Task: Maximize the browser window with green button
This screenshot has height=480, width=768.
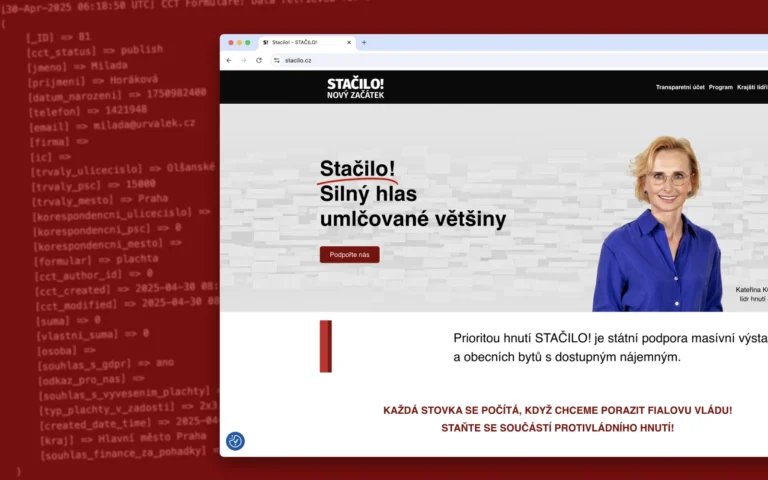Action: pyautogui.click(x=248, y=43)
